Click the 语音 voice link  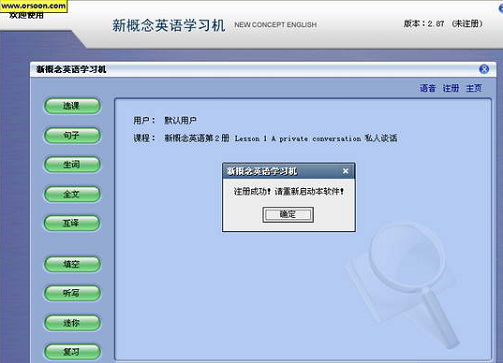click(x=428, y=88)
